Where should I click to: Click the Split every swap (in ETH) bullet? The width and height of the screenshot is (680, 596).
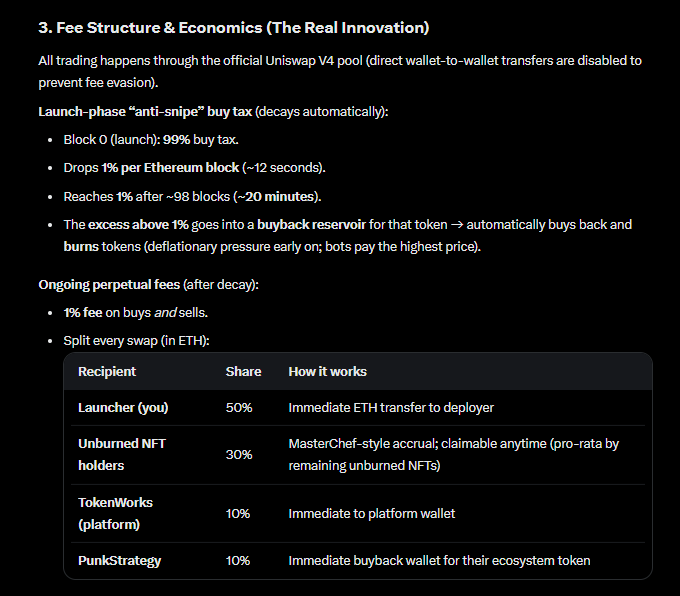pyautogui.click(x=136, y=341)
